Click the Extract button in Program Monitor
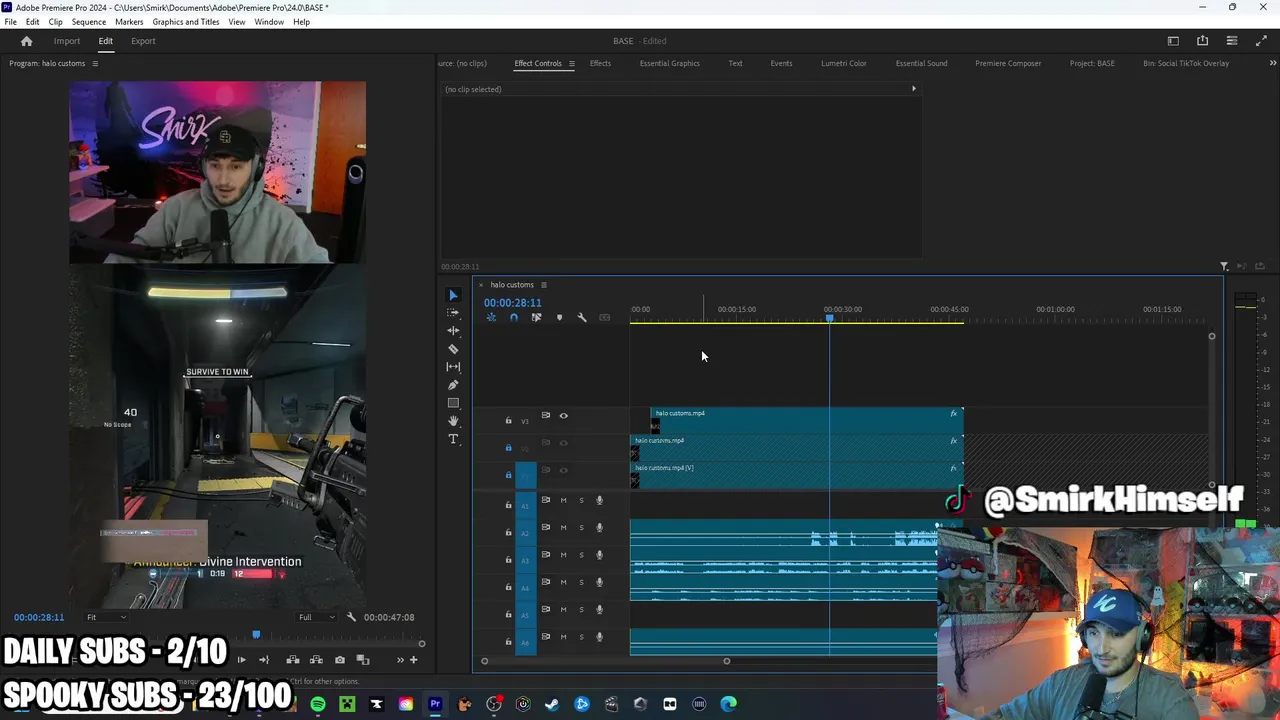This screenshot has width=1280, height=720. click(316, 660)
